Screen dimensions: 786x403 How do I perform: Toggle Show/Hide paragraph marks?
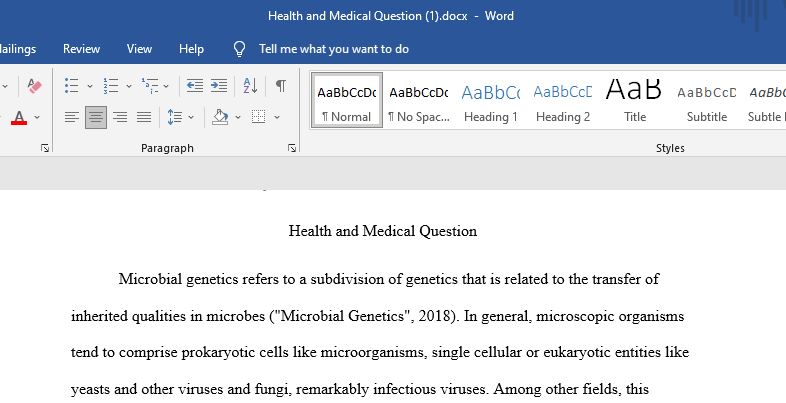(x=281, y=86)
